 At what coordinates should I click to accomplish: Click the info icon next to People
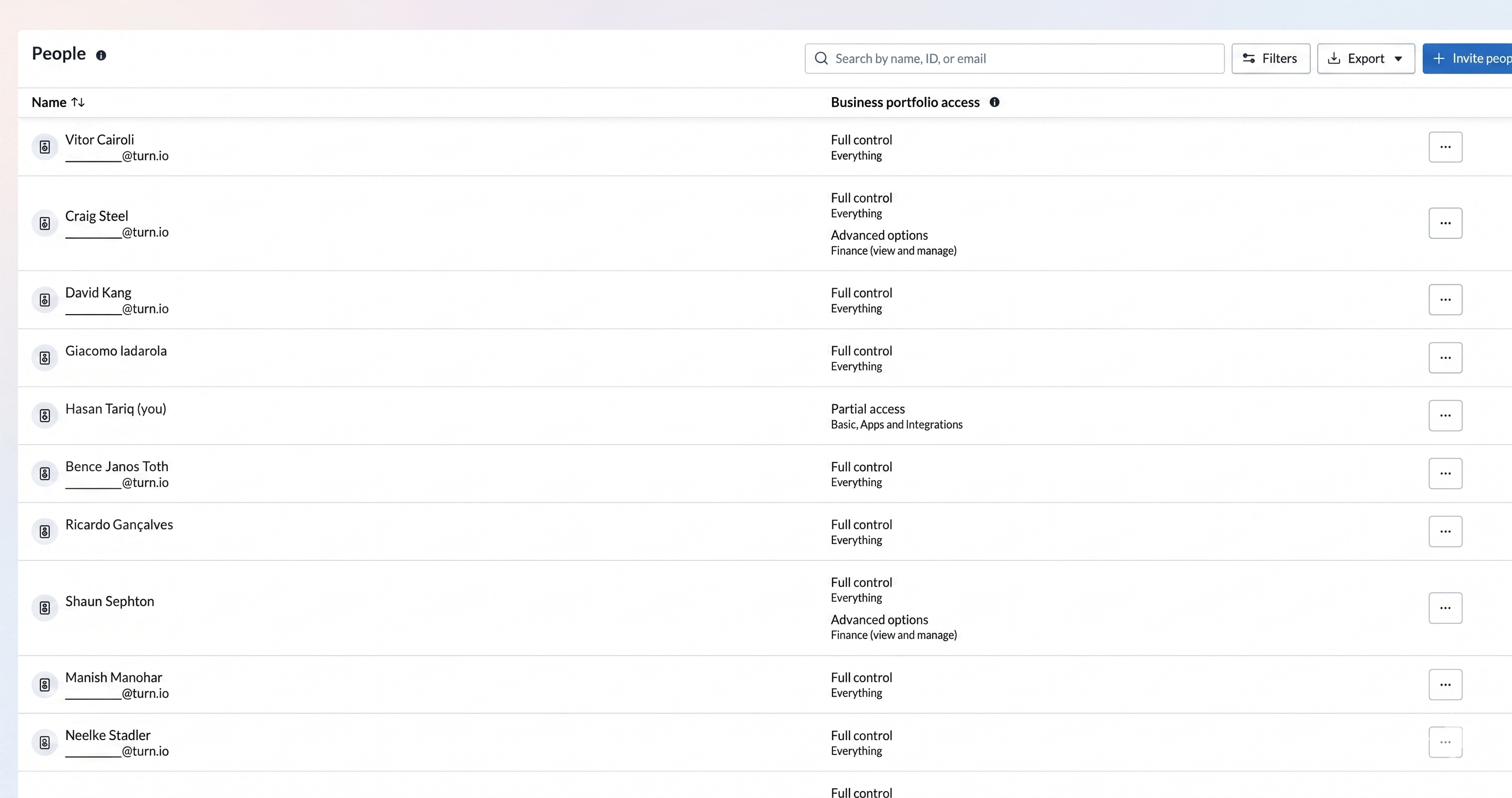tap(101, 55)
